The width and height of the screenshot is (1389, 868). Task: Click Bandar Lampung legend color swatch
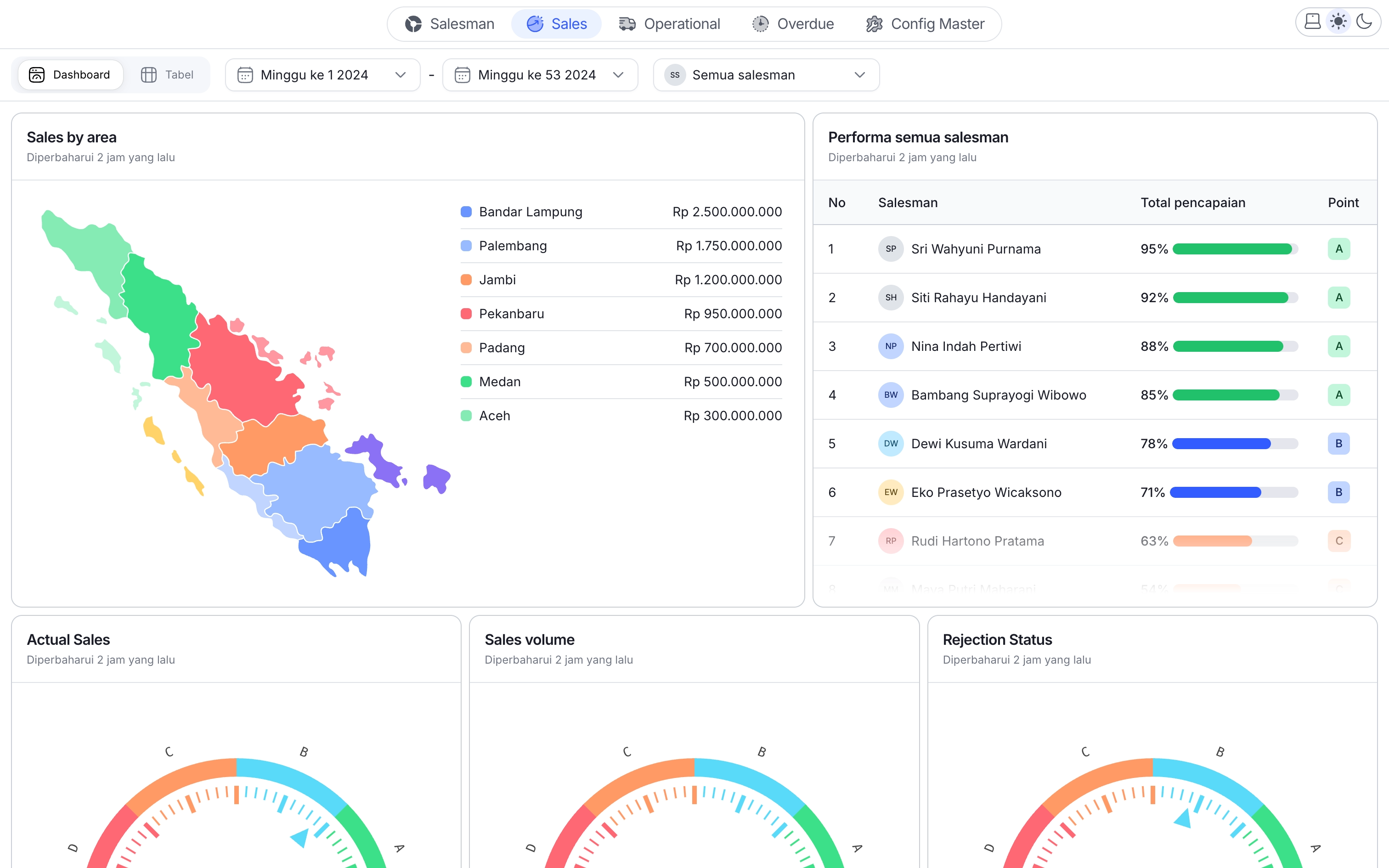point(466,212)
